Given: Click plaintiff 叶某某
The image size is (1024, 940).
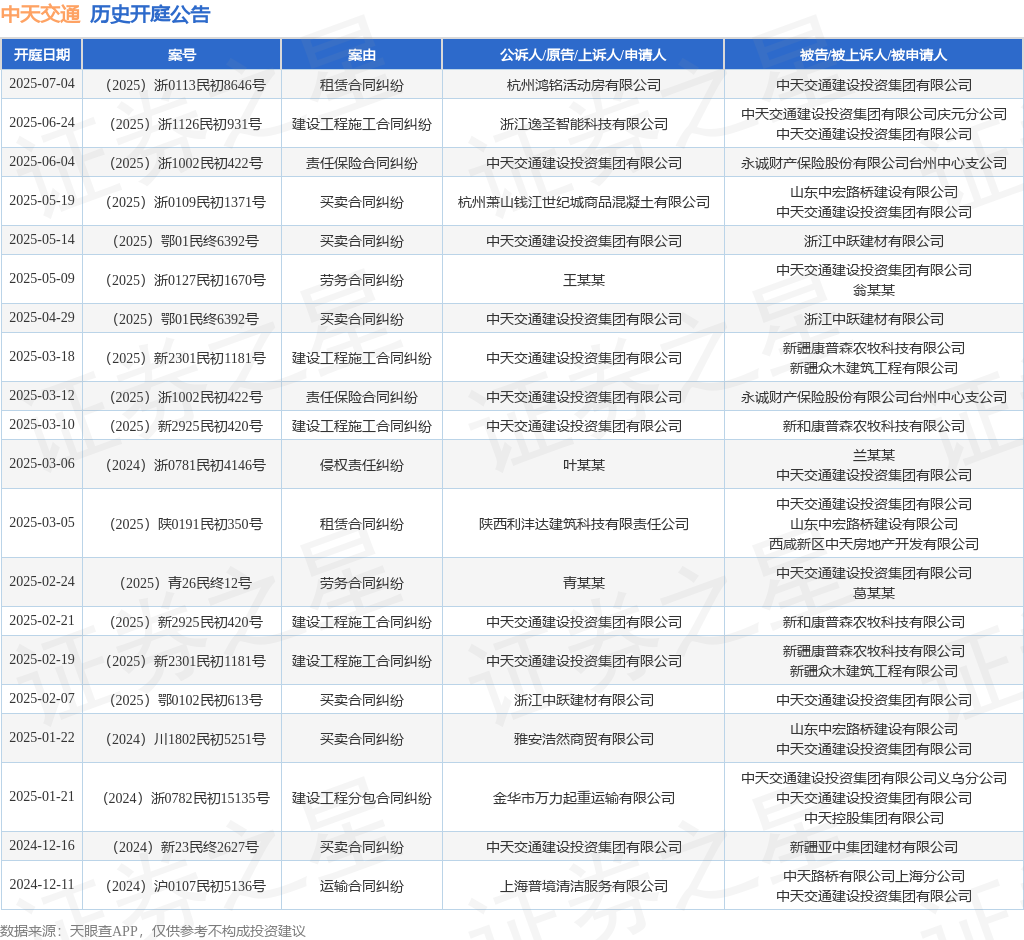Looking at the screenshot, I should pos(583,465).
